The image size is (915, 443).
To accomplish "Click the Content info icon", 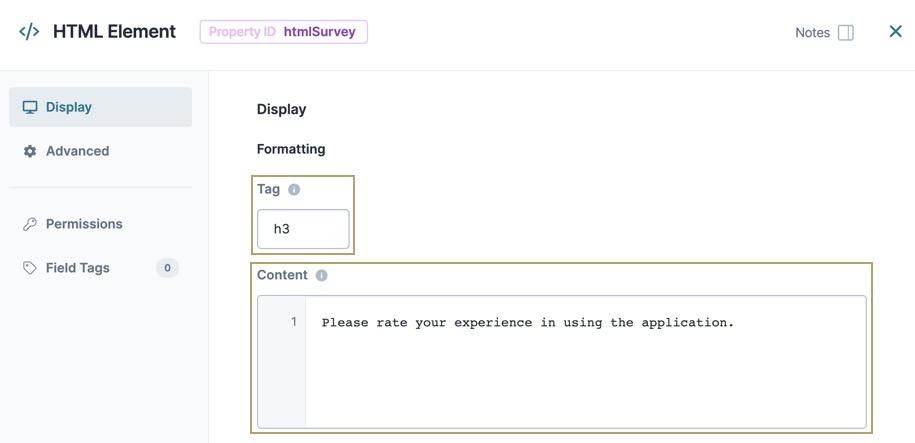I will [x=322, y=275].
